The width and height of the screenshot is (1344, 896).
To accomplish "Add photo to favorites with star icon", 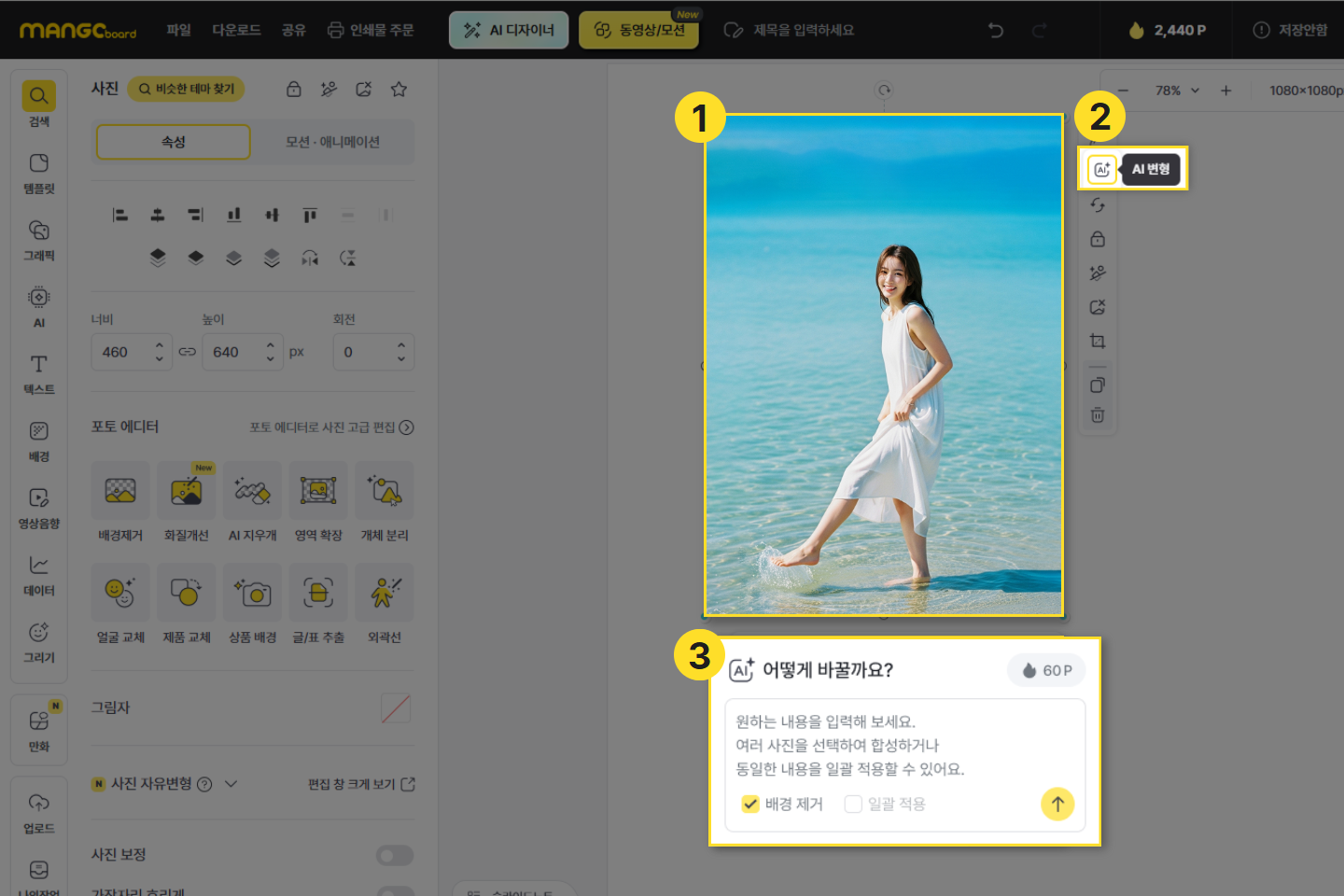I will [x=399, y=90].
